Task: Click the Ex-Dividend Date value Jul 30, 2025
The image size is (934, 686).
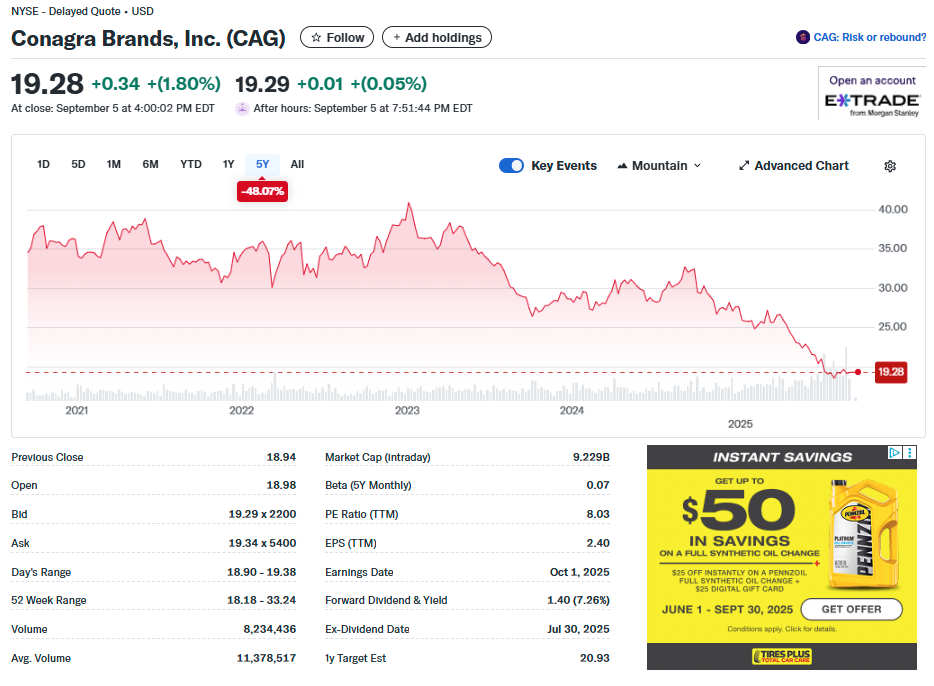Action: [578, 629]
